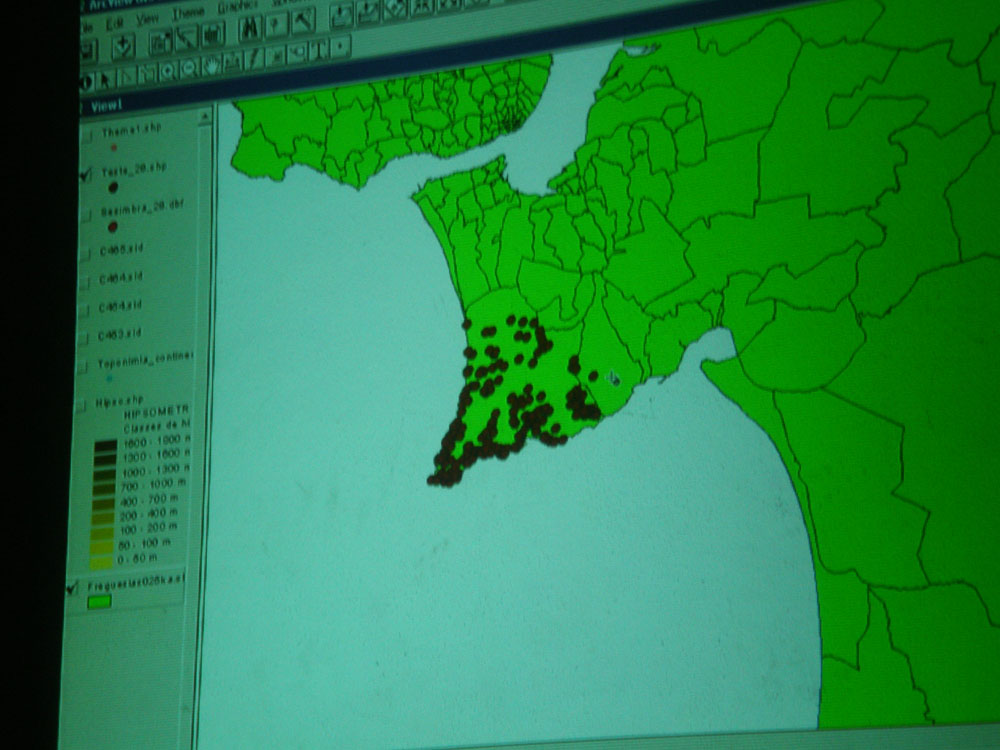Screen dimensions: 1000x750
Task: Click the Edit Legend toolbar icon
Action: click(x=186, y=39)
